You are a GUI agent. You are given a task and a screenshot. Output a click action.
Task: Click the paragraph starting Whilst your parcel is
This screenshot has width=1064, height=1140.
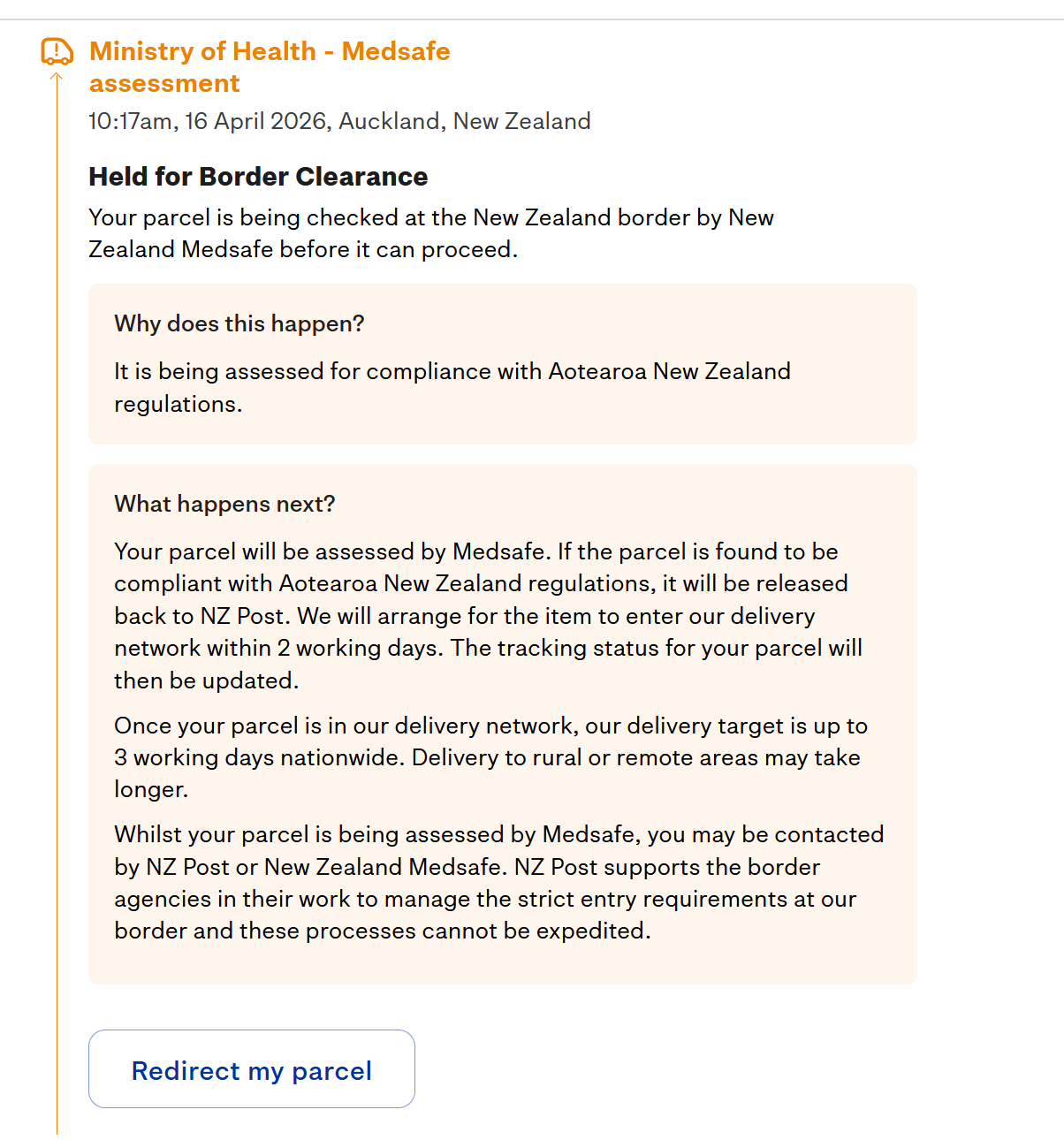499,882
